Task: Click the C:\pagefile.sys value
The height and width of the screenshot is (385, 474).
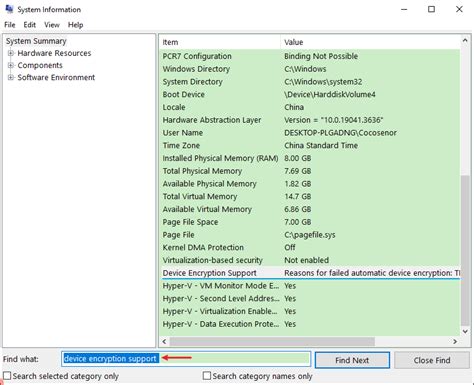Action: pos(310,235)
